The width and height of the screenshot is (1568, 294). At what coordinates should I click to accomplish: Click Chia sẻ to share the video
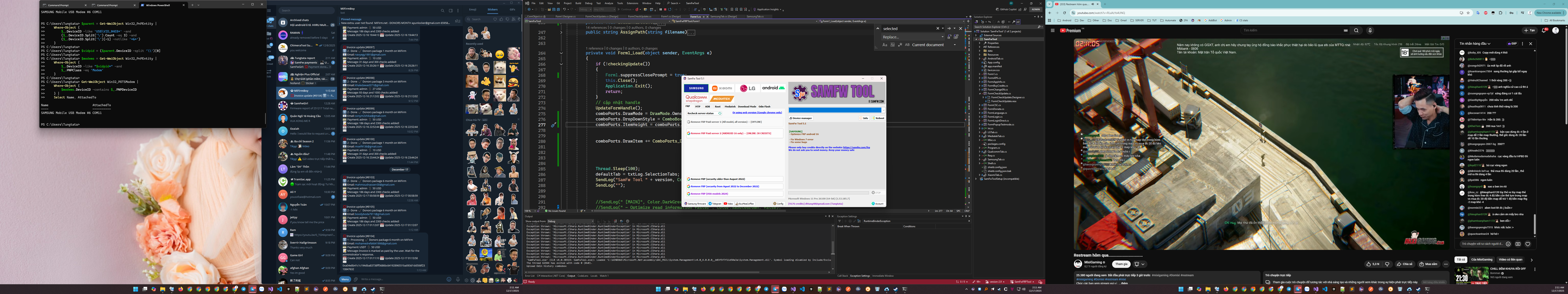point(1405,264)
